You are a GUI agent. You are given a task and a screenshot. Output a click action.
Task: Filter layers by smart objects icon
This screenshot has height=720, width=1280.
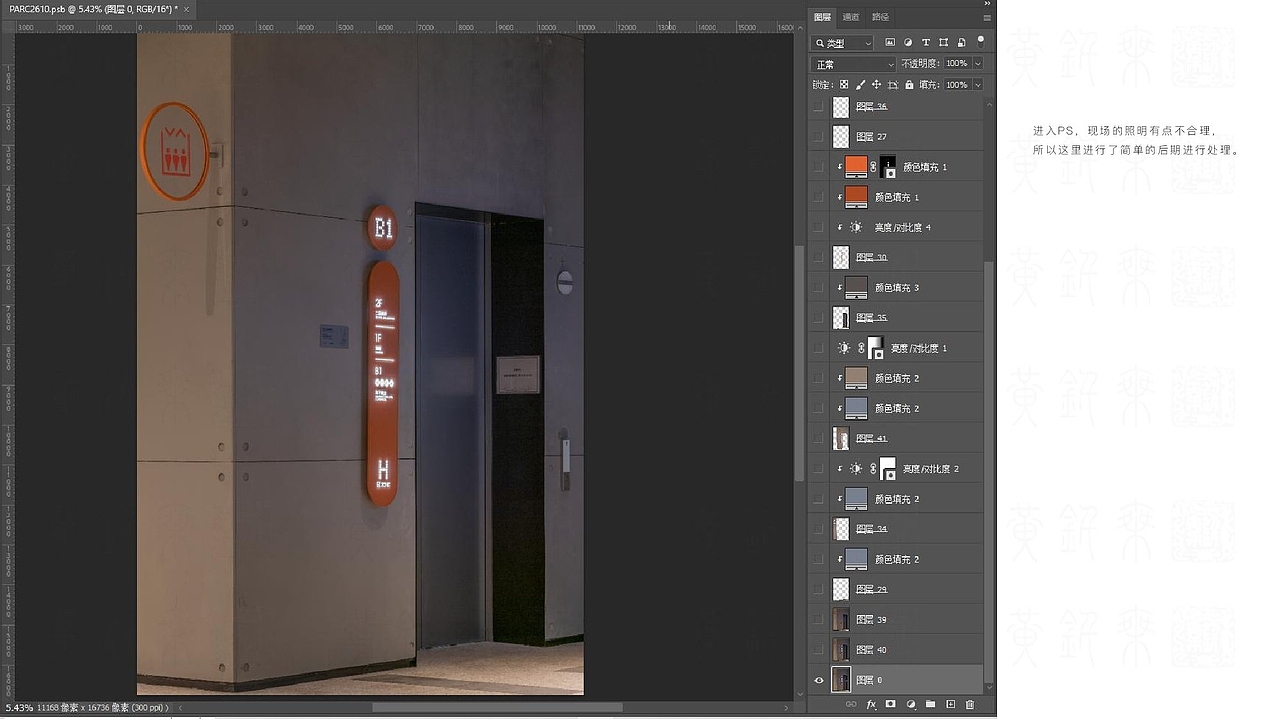click(x=962, y=43)
